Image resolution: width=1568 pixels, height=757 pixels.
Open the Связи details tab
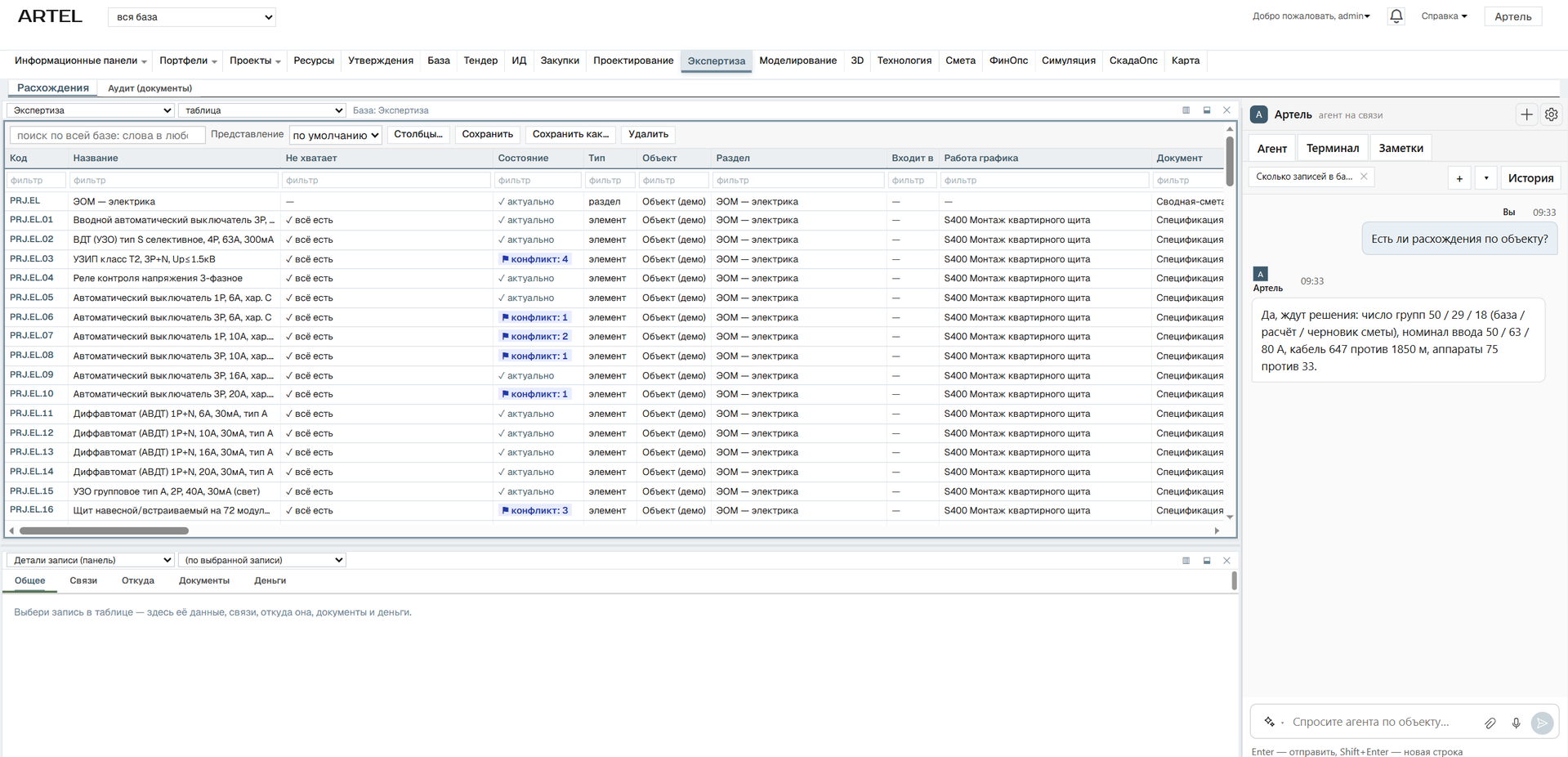tap(83, 580)
